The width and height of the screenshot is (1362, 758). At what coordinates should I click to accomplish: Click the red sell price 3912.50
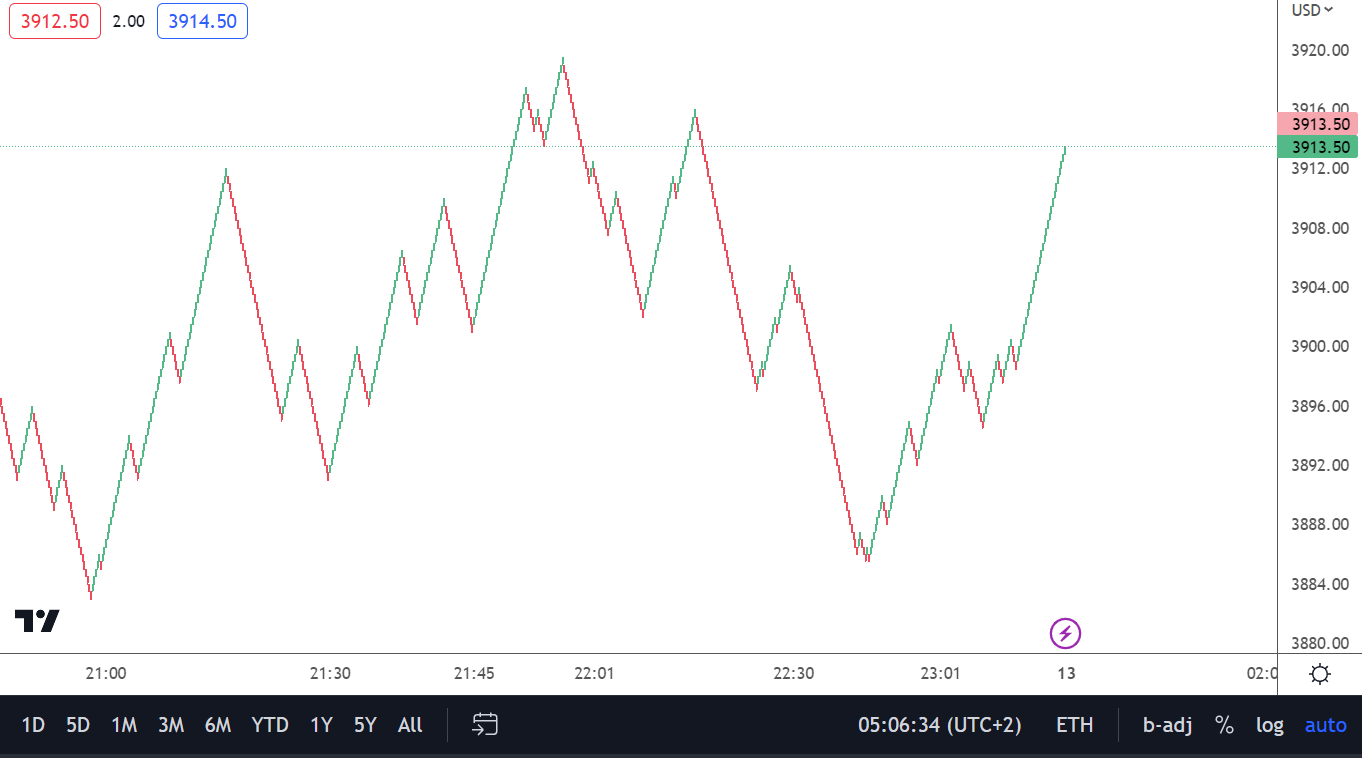point(55,21)
